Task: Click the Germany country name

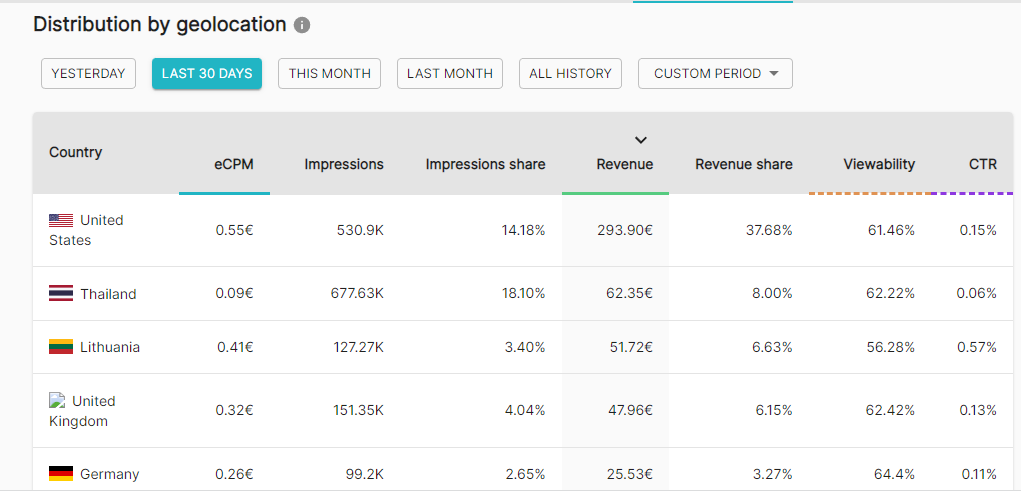Action: (109, 475)
